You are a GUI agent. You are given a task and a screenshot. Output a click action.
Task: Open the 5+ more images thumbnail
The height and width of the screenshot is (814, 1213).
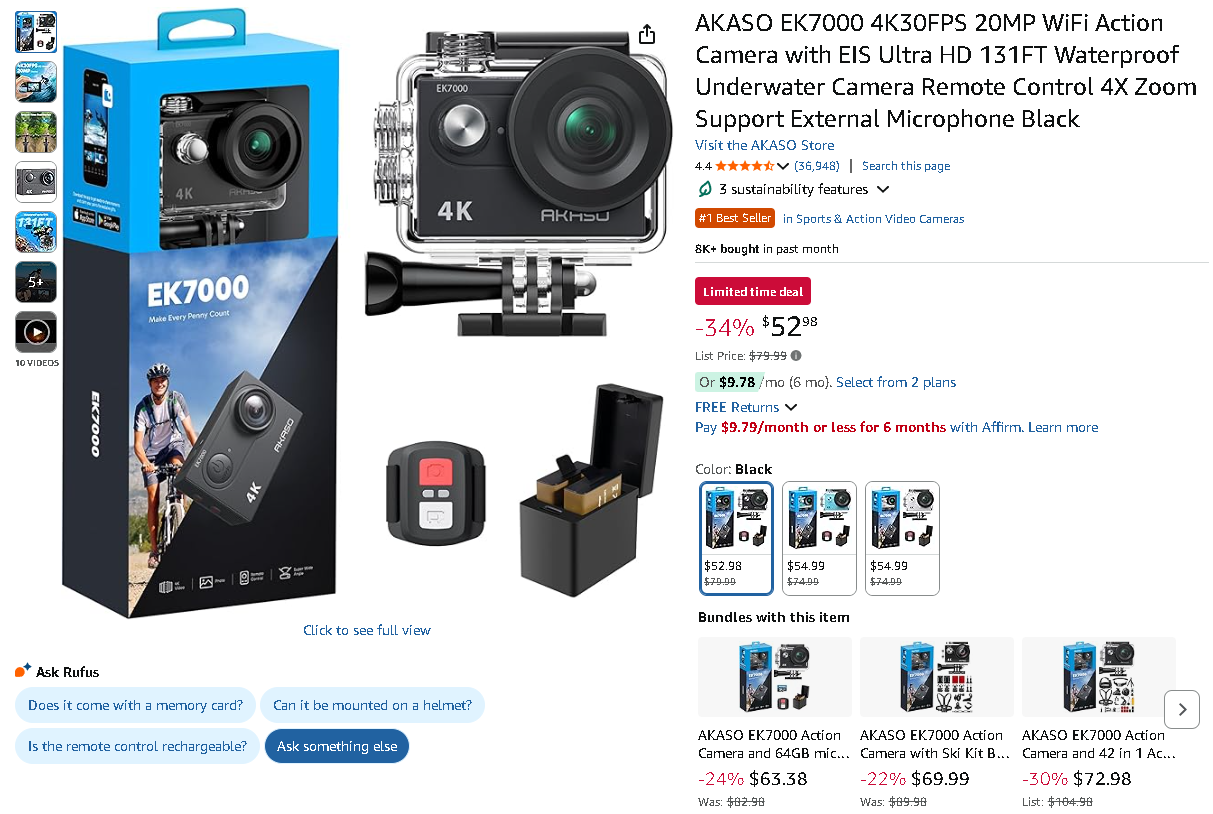[x=36, y=282]
